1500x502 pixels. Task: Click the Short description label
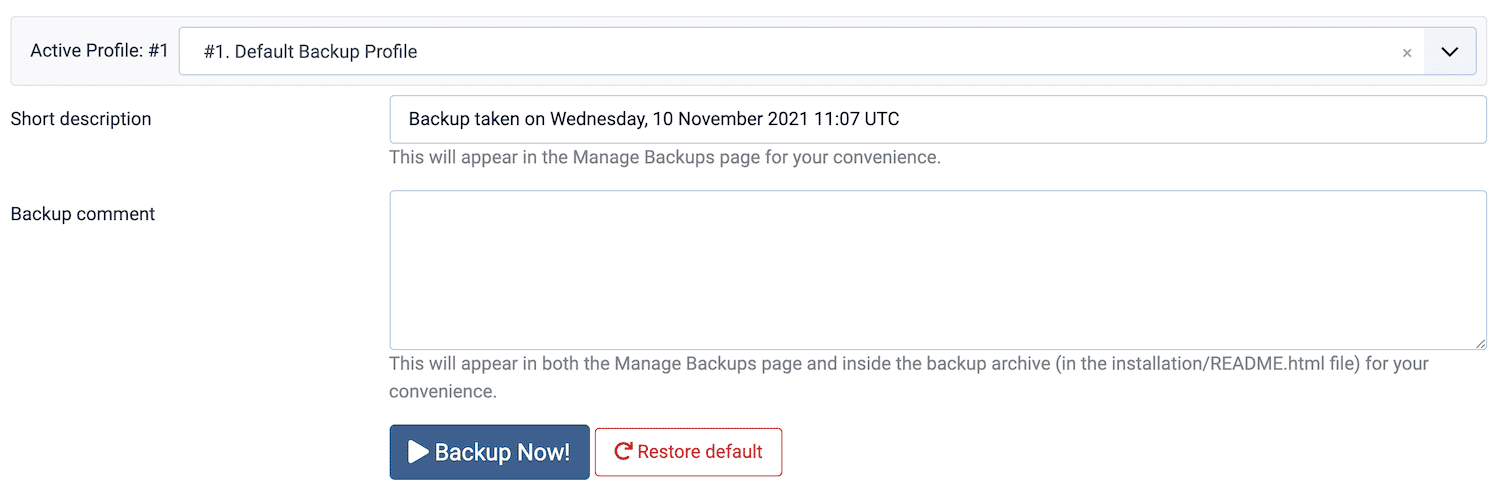81,119
